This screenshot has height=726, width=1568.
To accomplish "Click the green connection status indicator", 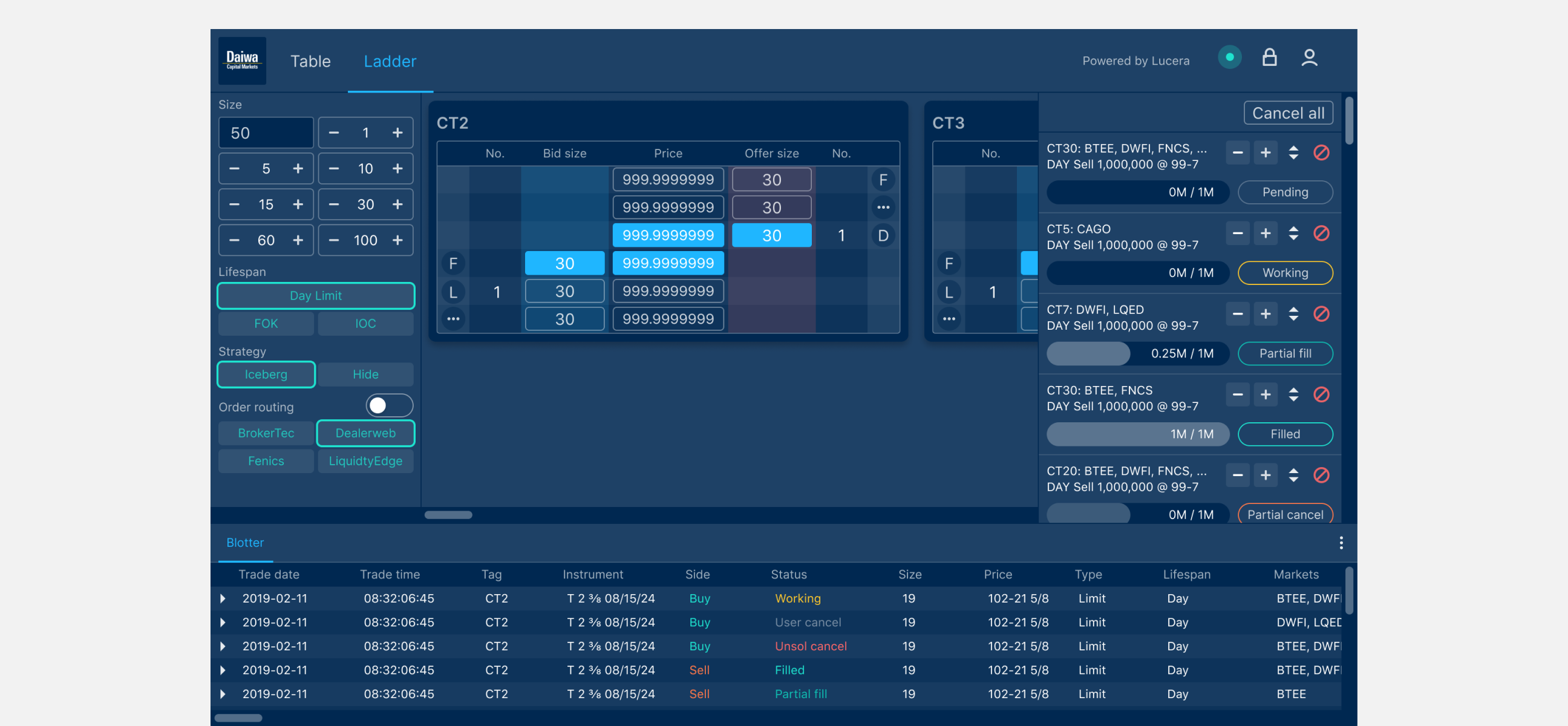I will tap(1229, 57).
